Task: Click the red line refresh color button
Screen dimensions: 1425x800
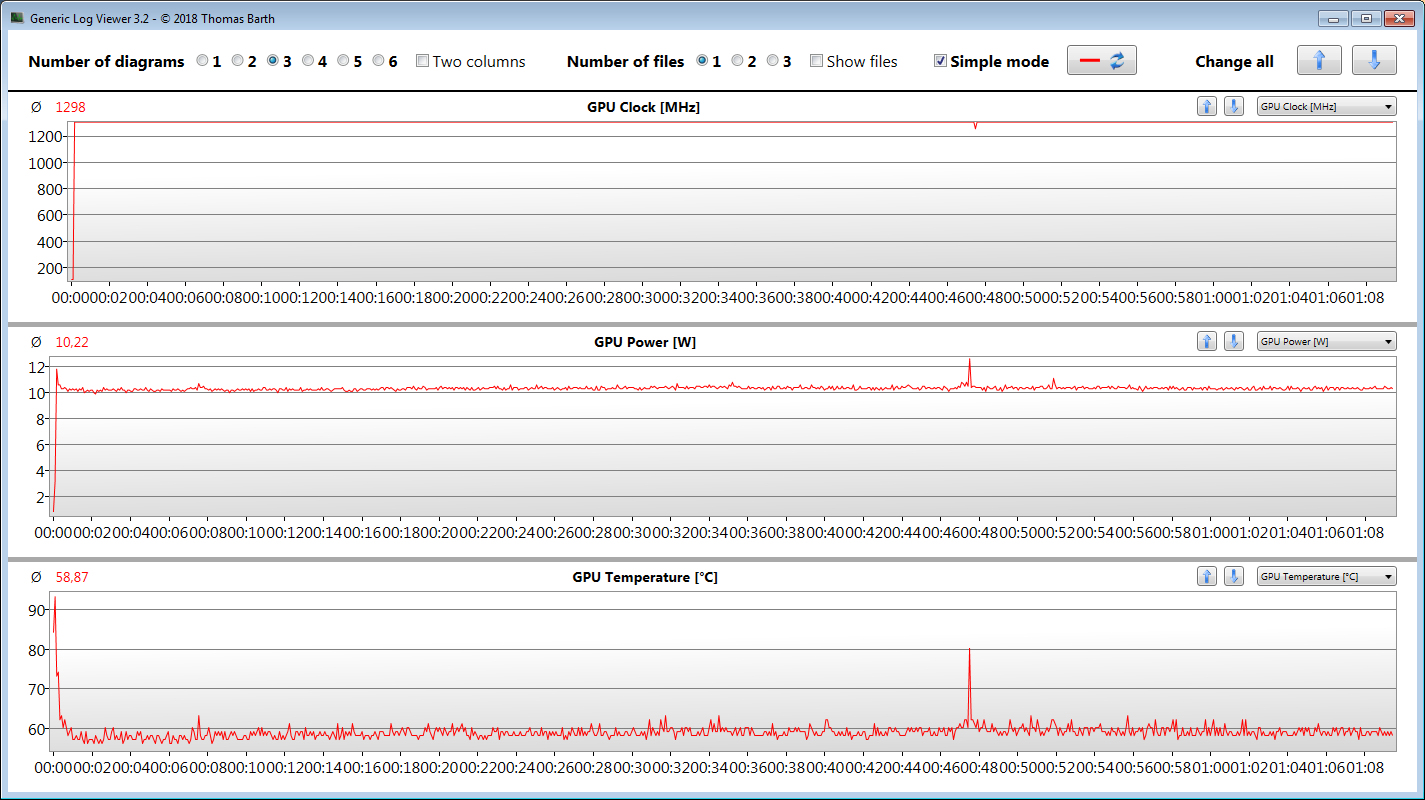Action: pyautogui.click(x=1101, y=61)
